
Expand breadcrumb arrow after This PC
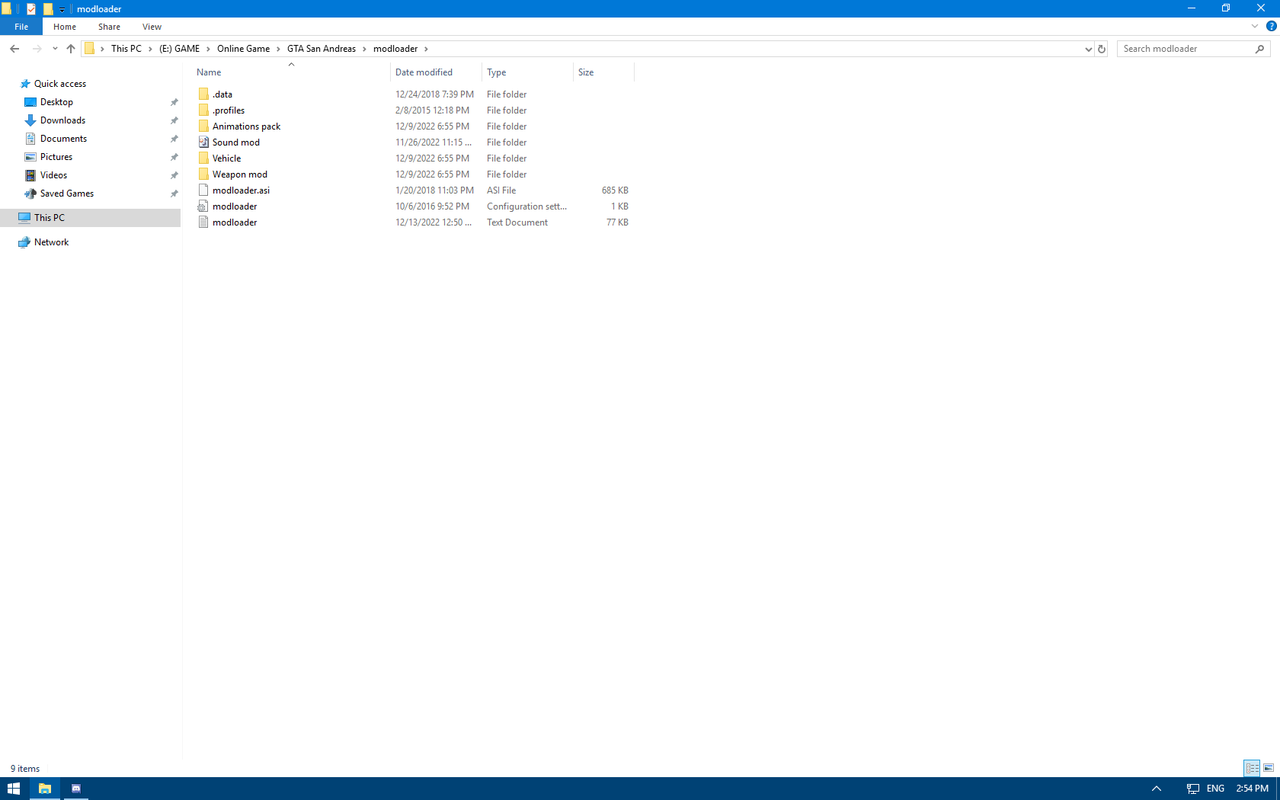click(x=151, y=48)
